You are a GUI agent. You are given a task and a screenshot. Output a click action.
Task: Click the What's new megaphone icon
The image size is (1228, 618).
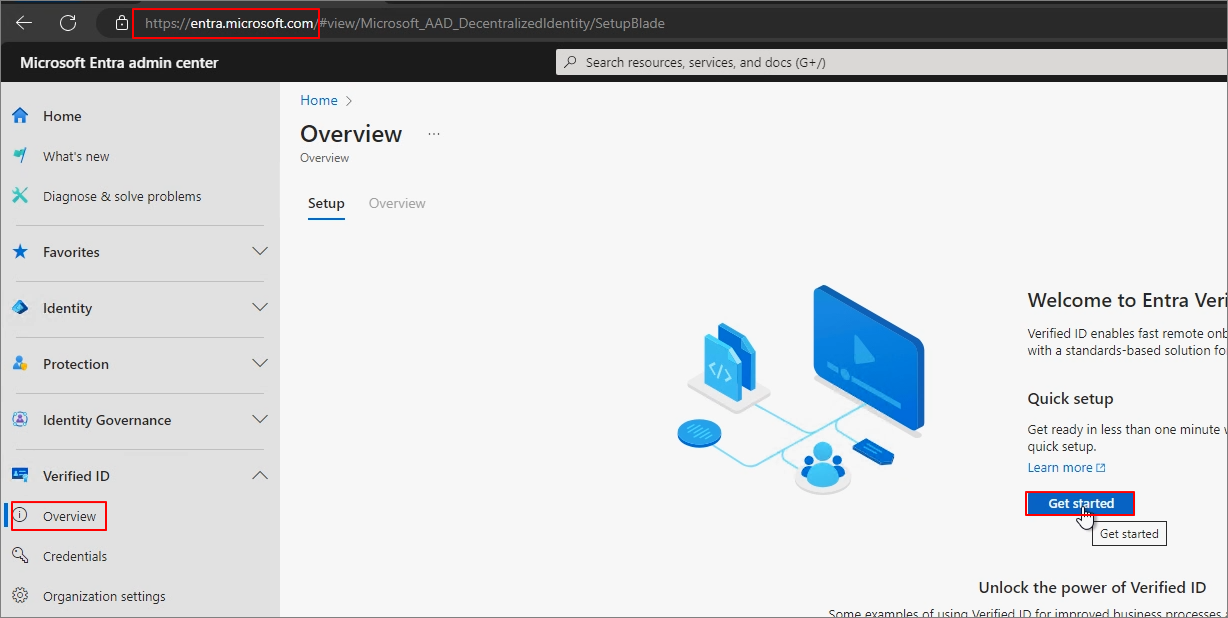20,156
